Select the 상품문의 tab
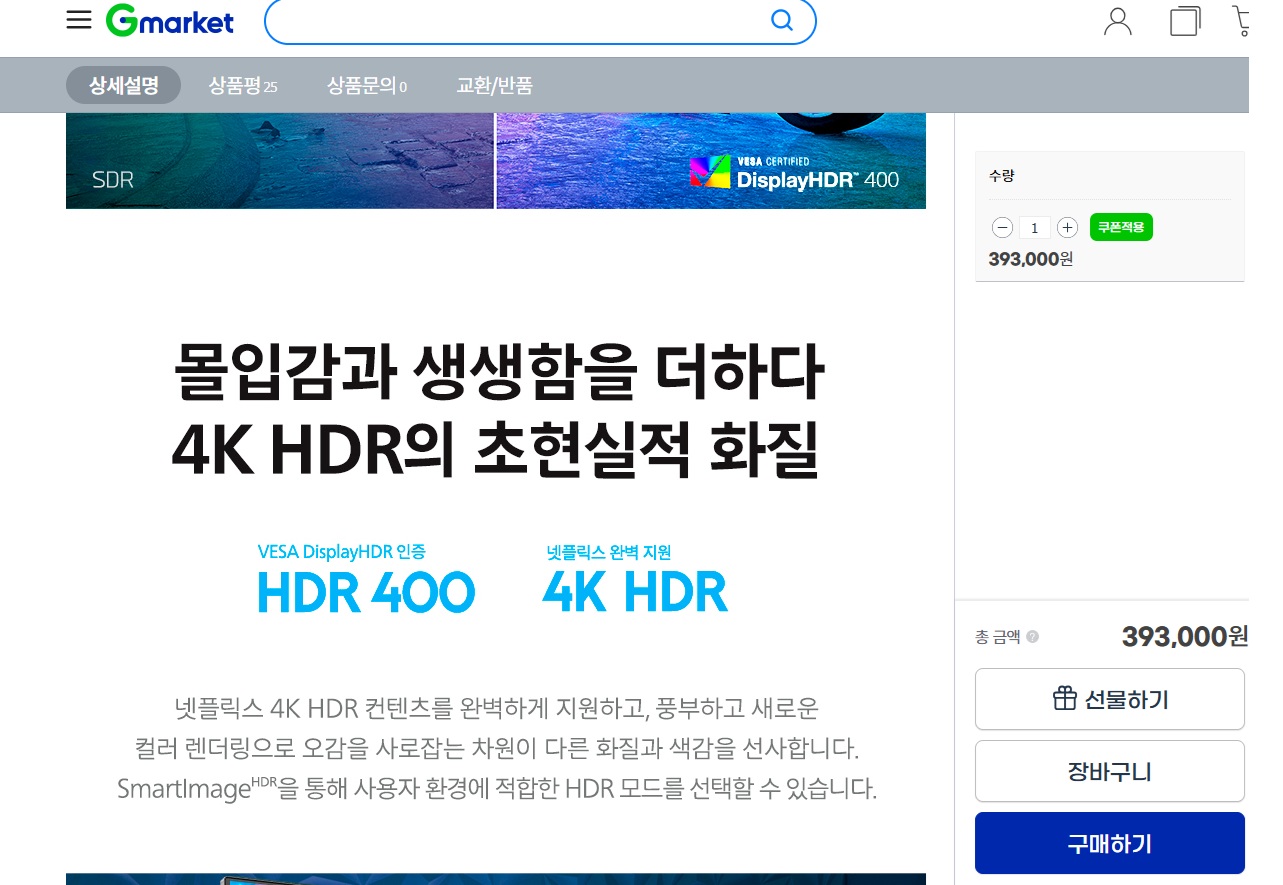 (x=366, y=86)
